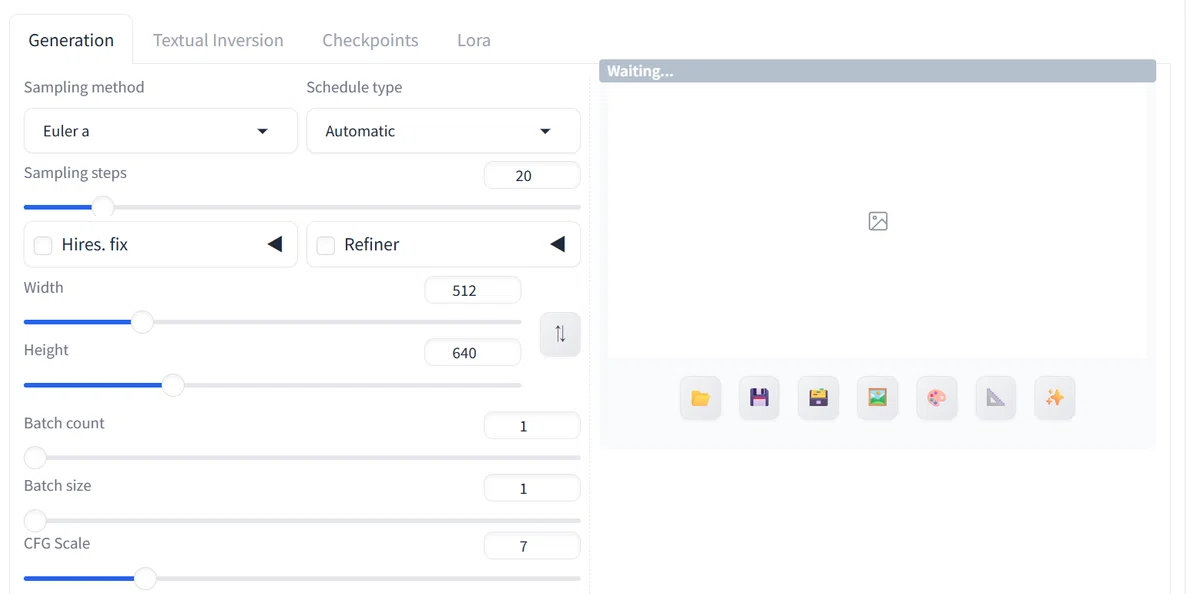Switch to the Textual Inversion tab
Viewport: 1200px width, 594px height.
coord(218,41)
